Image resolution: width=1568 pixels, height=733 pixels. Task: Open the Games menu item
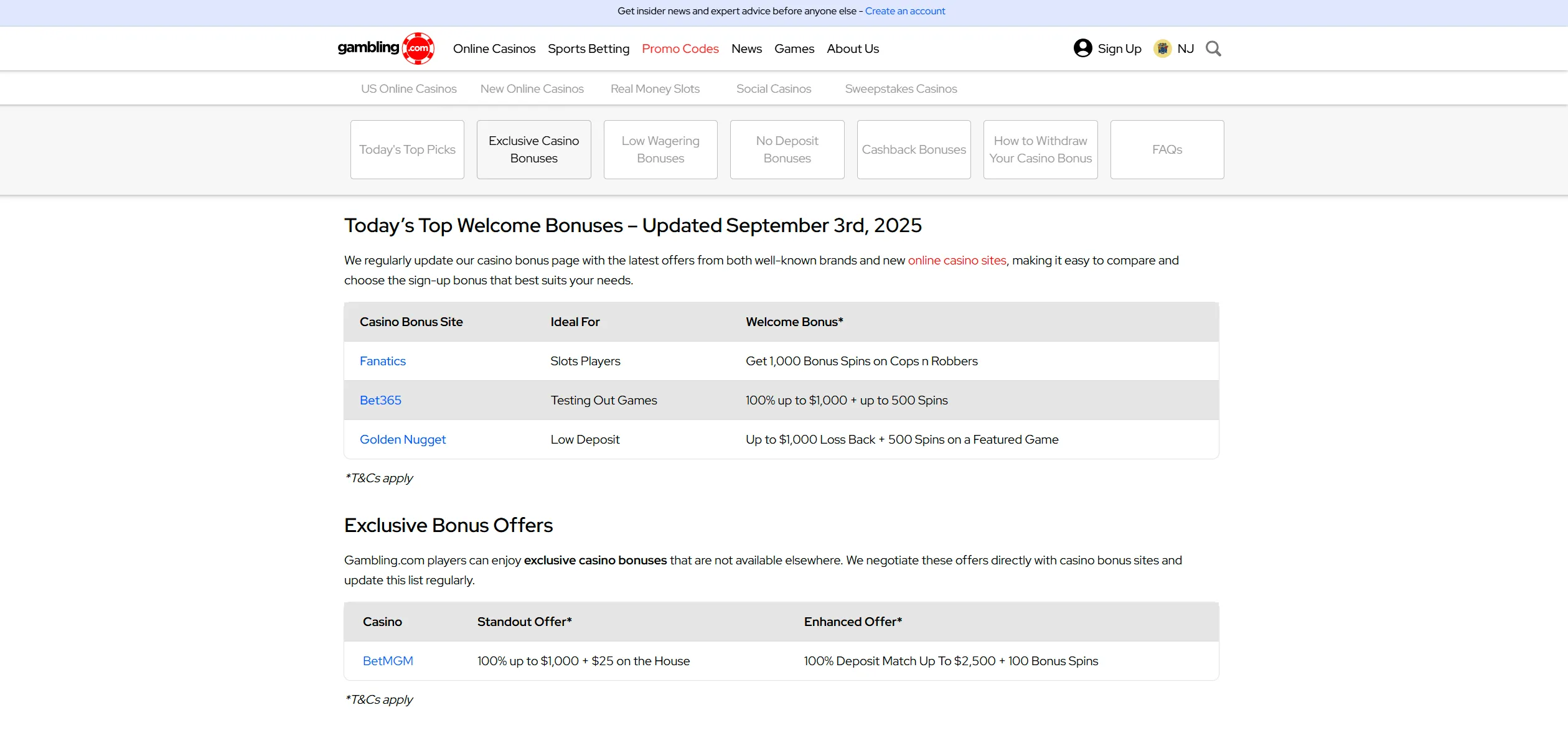pyautogui.click(x=794, y=49)
